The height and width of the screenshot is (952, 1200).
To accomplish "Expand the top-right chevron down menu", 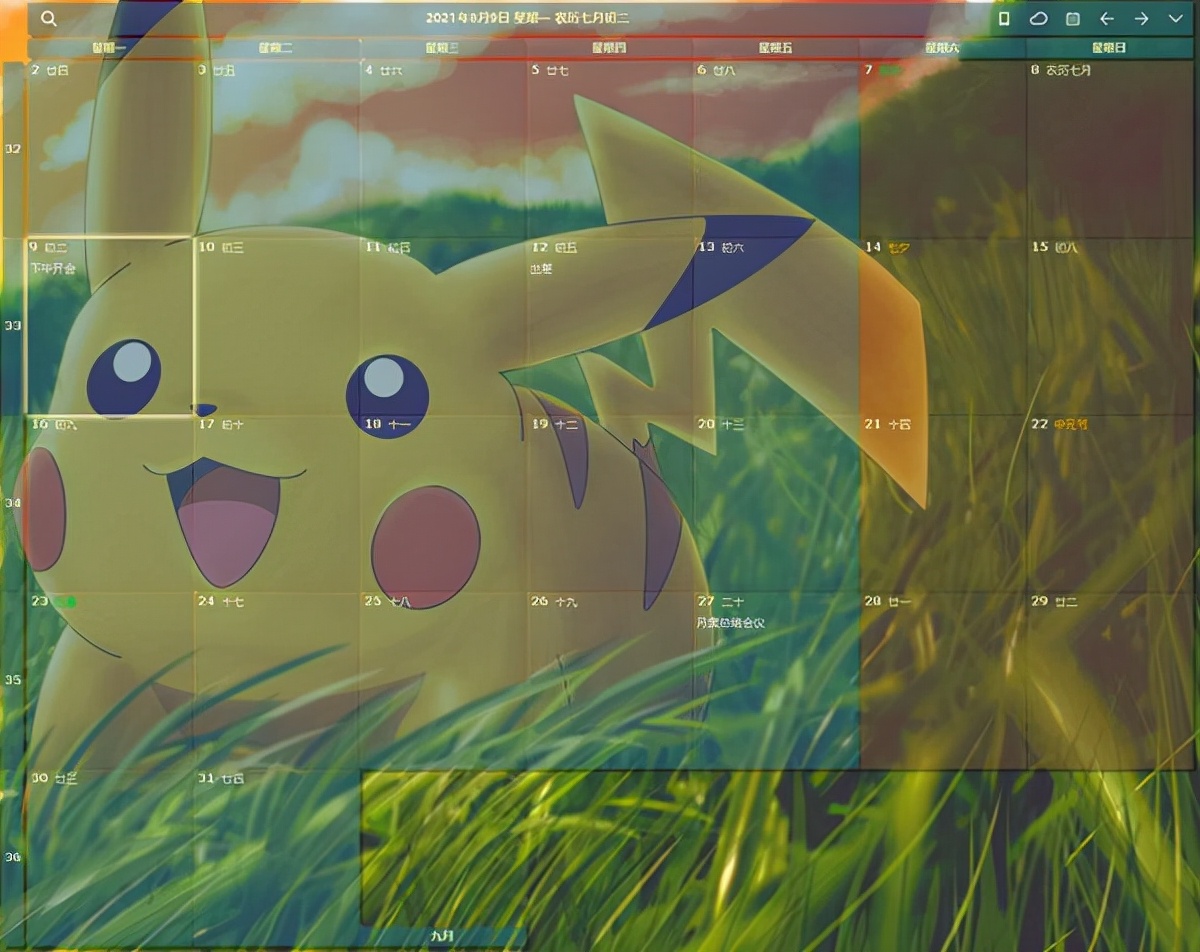I will click(x=1175, y=19).
